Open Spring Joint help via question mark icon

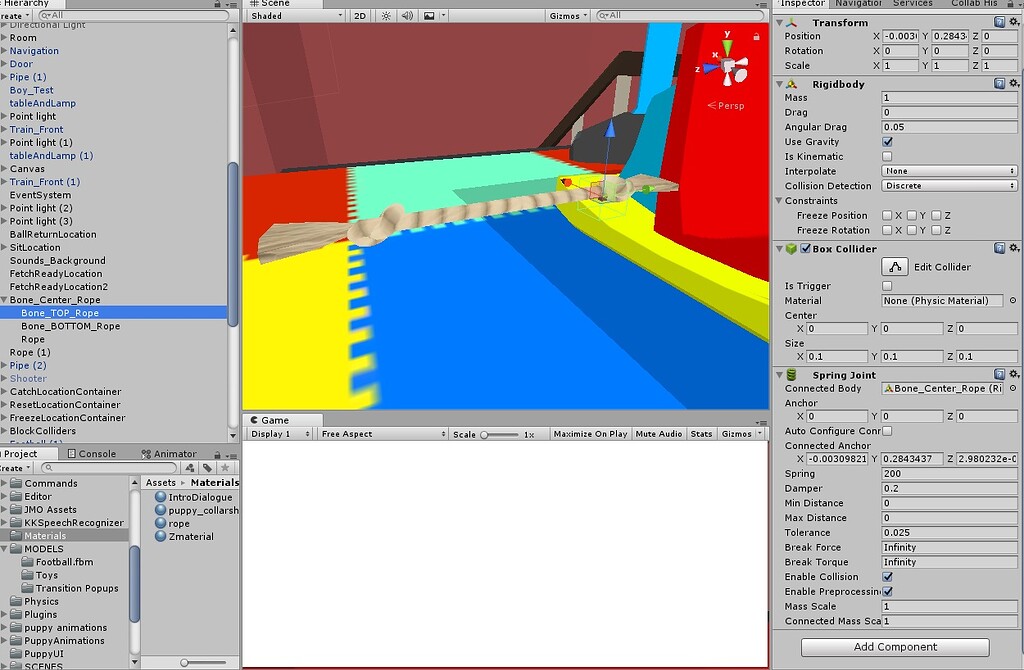pyautogui.click(x=1000, y=374)
